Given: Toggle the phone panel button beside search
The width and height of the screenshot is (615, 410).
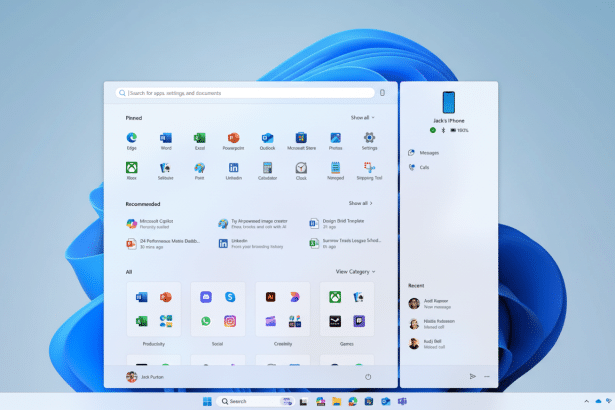Looking at the screenshot, I should (x=382, y=93).
